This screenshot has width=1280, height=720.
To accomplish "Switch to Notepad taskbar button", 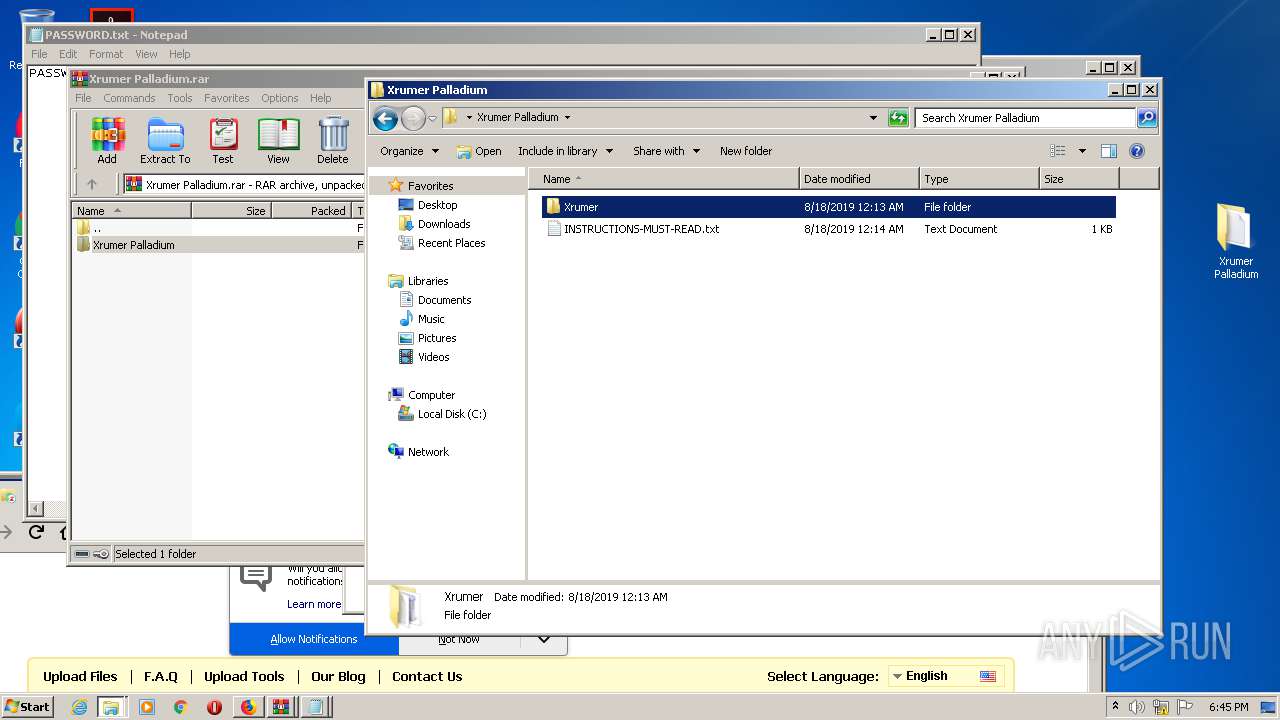I will point(315,707).
